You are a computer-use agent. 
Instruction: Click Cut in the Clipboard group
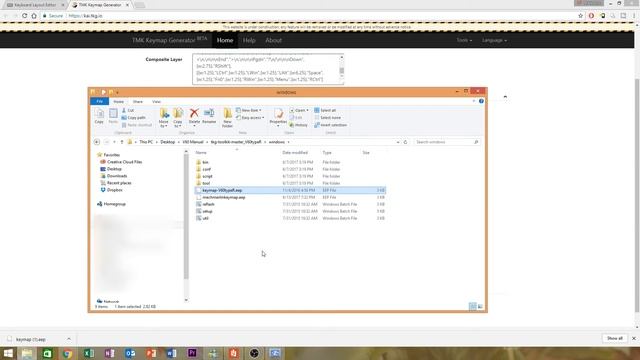coord(128,110)
